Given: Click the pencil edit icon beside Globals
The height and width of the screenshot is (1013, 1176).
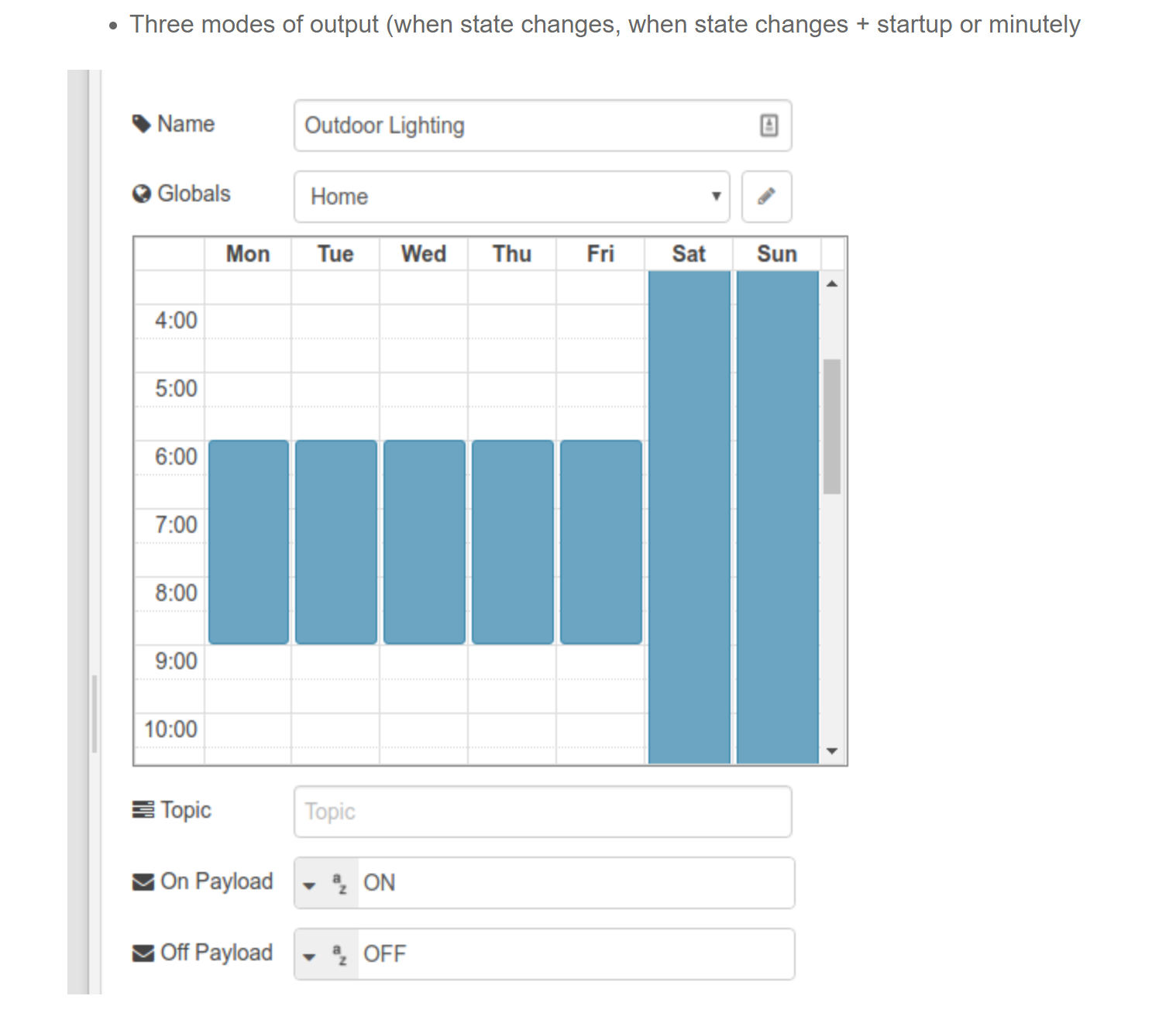Looking at the screenshot, I should pyautogui.click(x=766, y=196).
